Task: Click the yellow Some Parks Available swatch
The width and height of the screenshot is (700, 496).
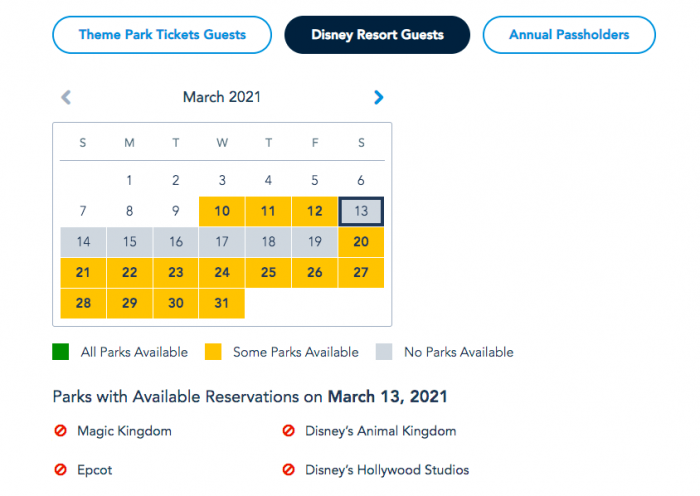Action: point(213,352)
